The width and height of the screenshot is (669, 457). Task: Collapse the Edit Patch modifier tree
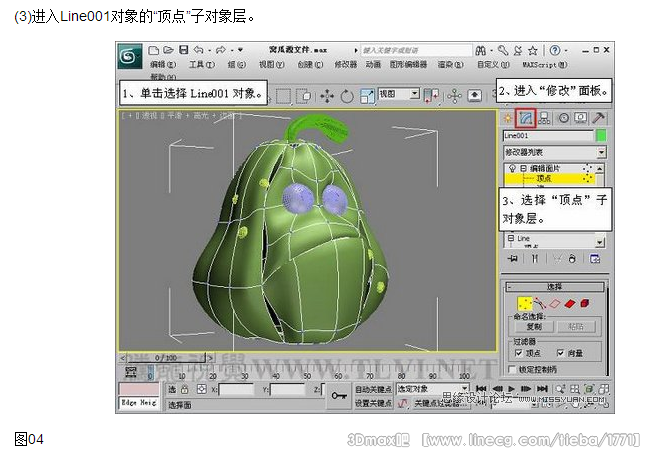click(523, 168)
